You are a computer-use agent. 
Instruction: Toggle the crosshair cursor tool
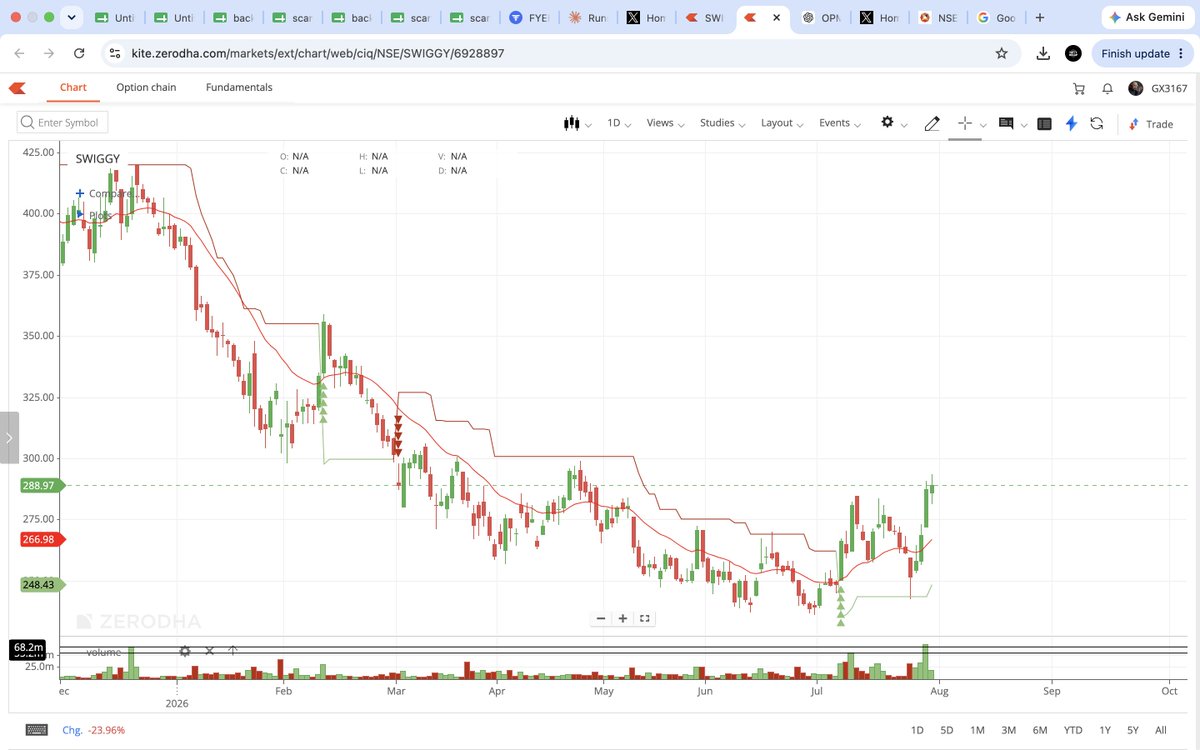point(965,123)
